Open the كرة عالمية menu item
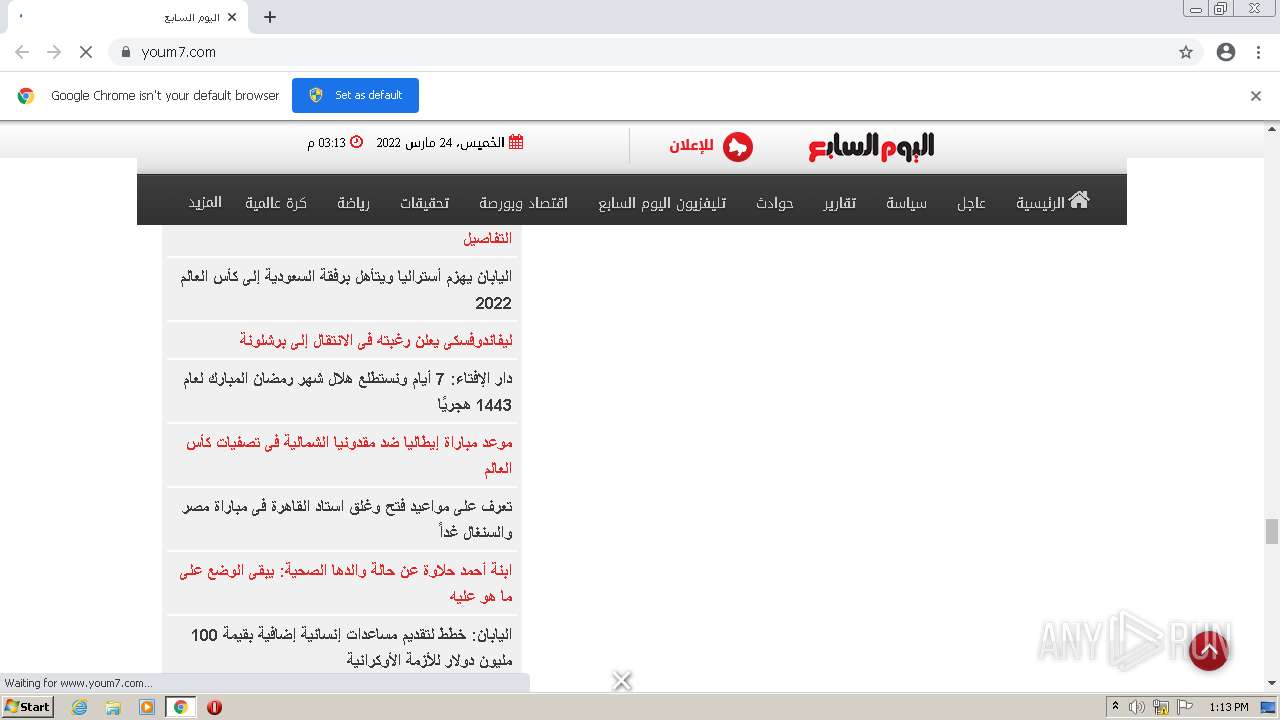The width and height of the screenshot is (1280, 720). [x=276, y=203]
